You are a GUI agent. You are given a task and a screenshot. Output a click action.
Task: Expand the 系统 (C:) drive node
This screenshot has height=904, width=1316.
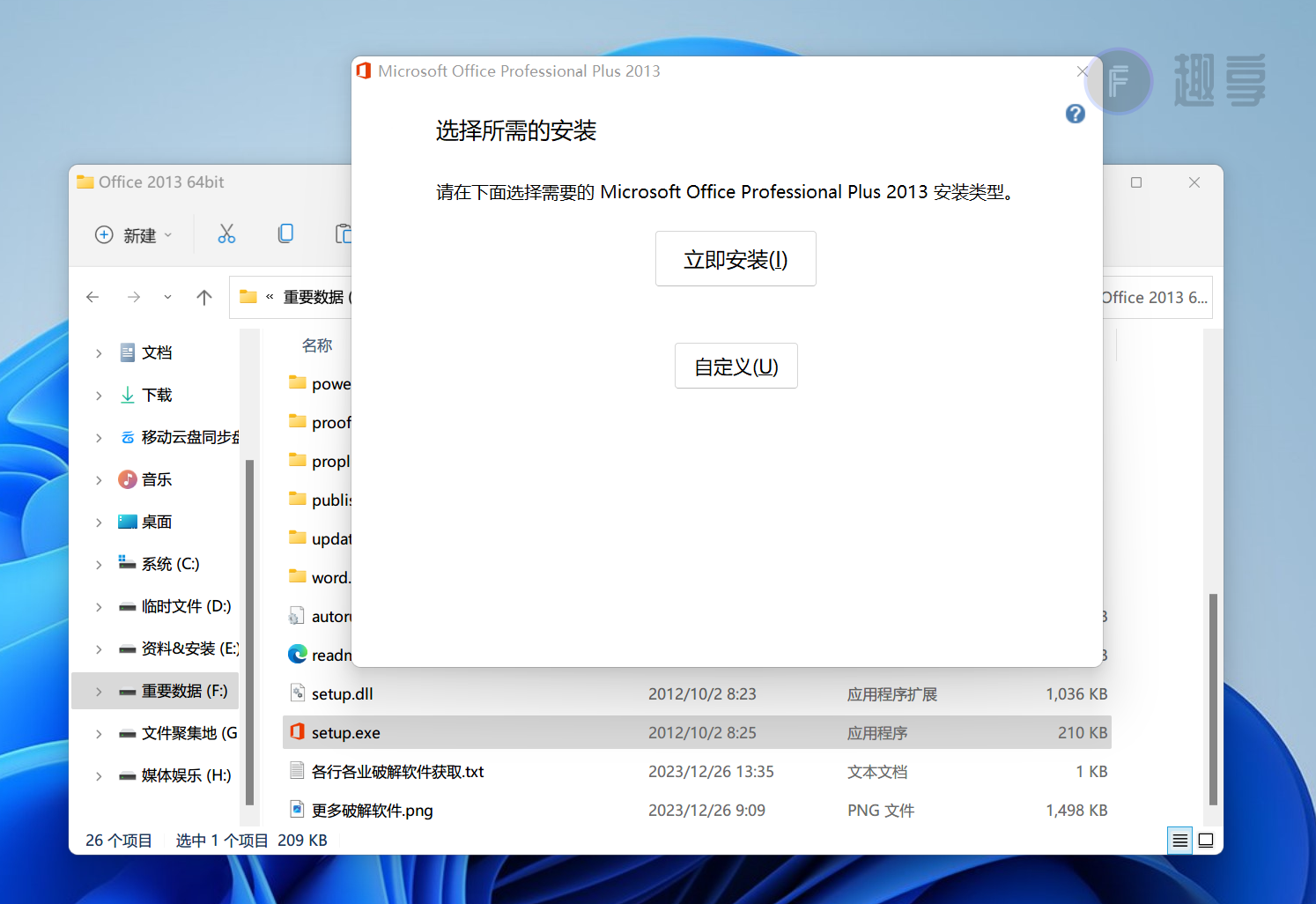coord(99,565)
